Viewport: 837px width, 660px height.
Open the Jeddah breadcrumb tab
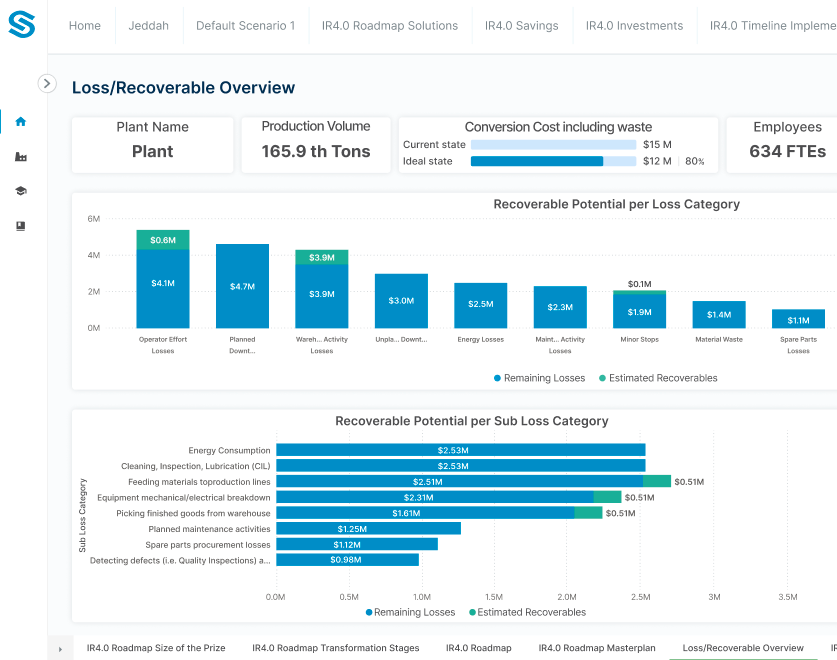[148, 26]
